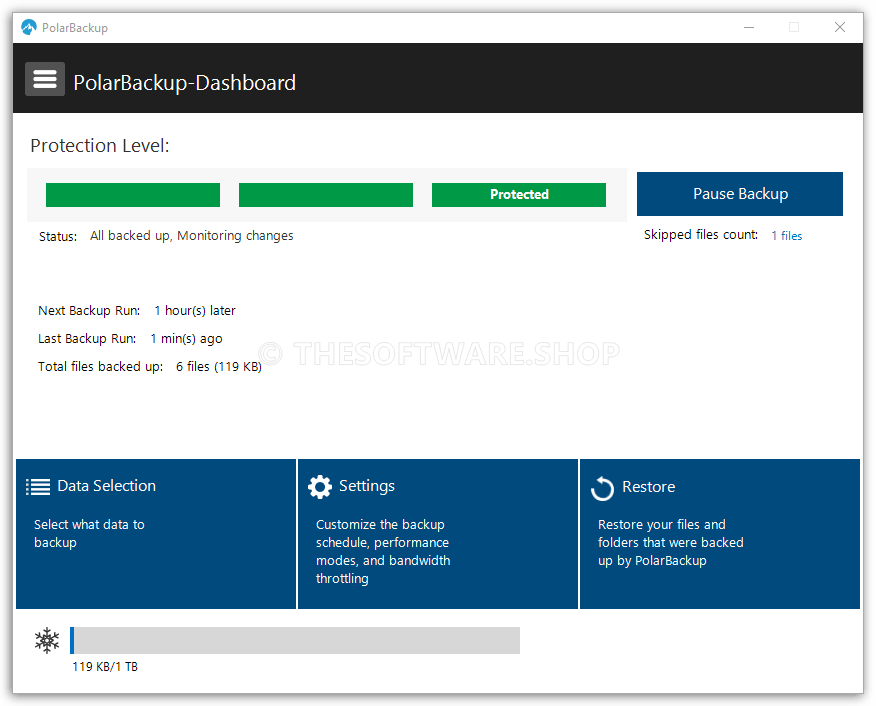Minimize the PolarBackup window

tap(749, 27)
